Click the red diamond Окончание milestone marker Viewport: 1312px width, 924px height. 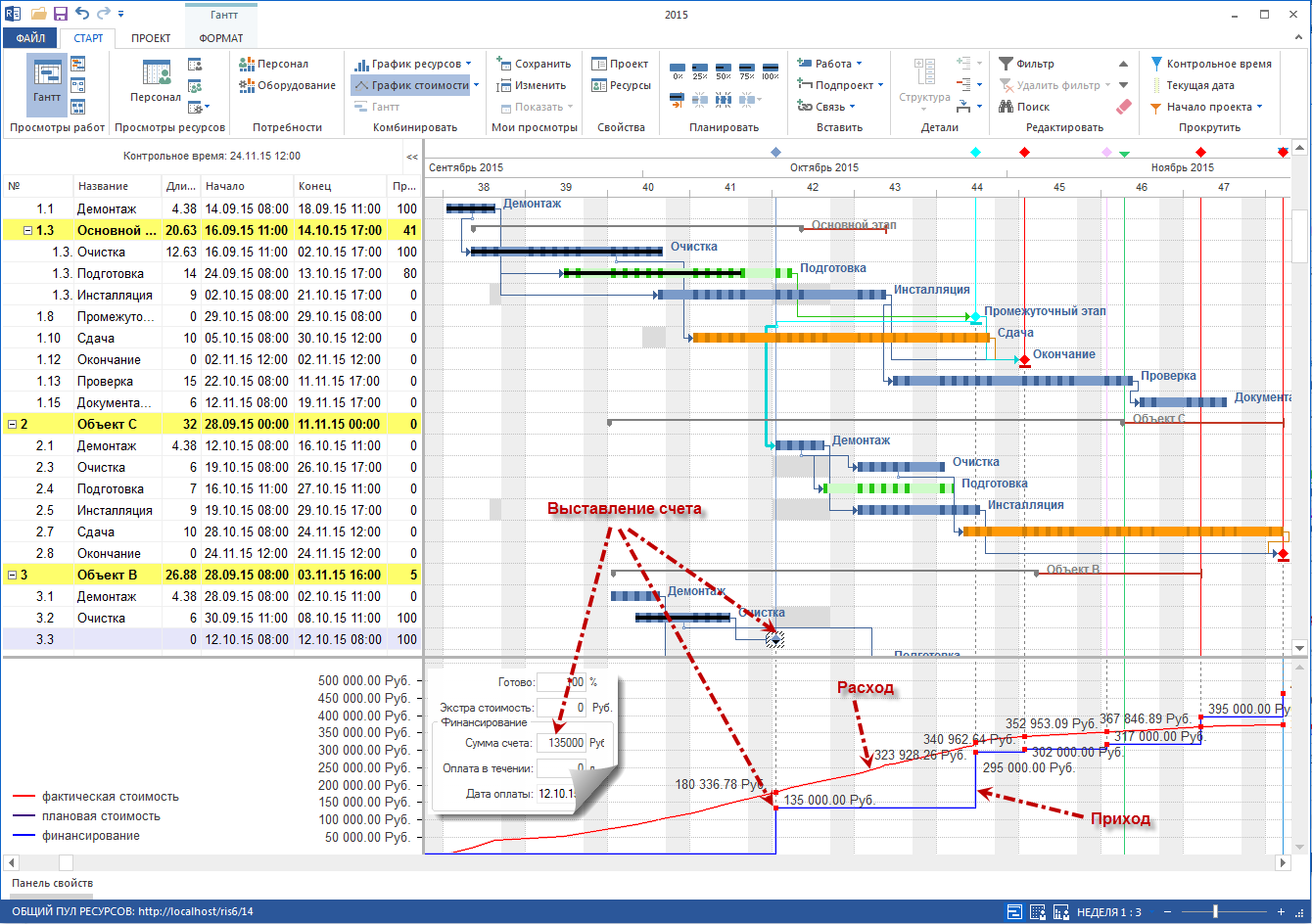(x=1024, y=360)
